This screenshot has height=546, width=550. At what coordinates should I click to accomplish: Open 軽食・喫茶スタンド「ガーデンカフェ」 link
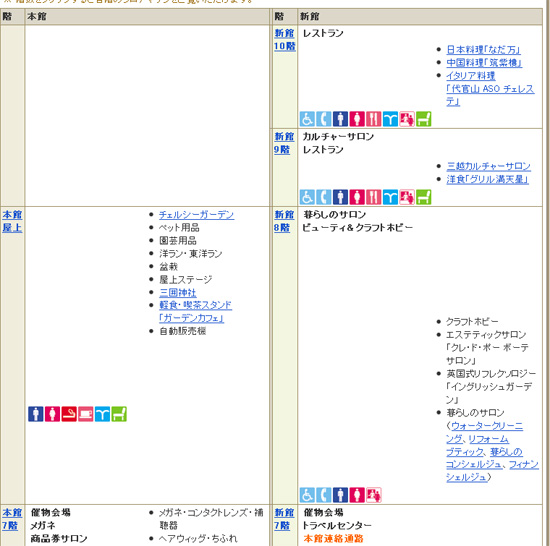click(x=195, y=311)
